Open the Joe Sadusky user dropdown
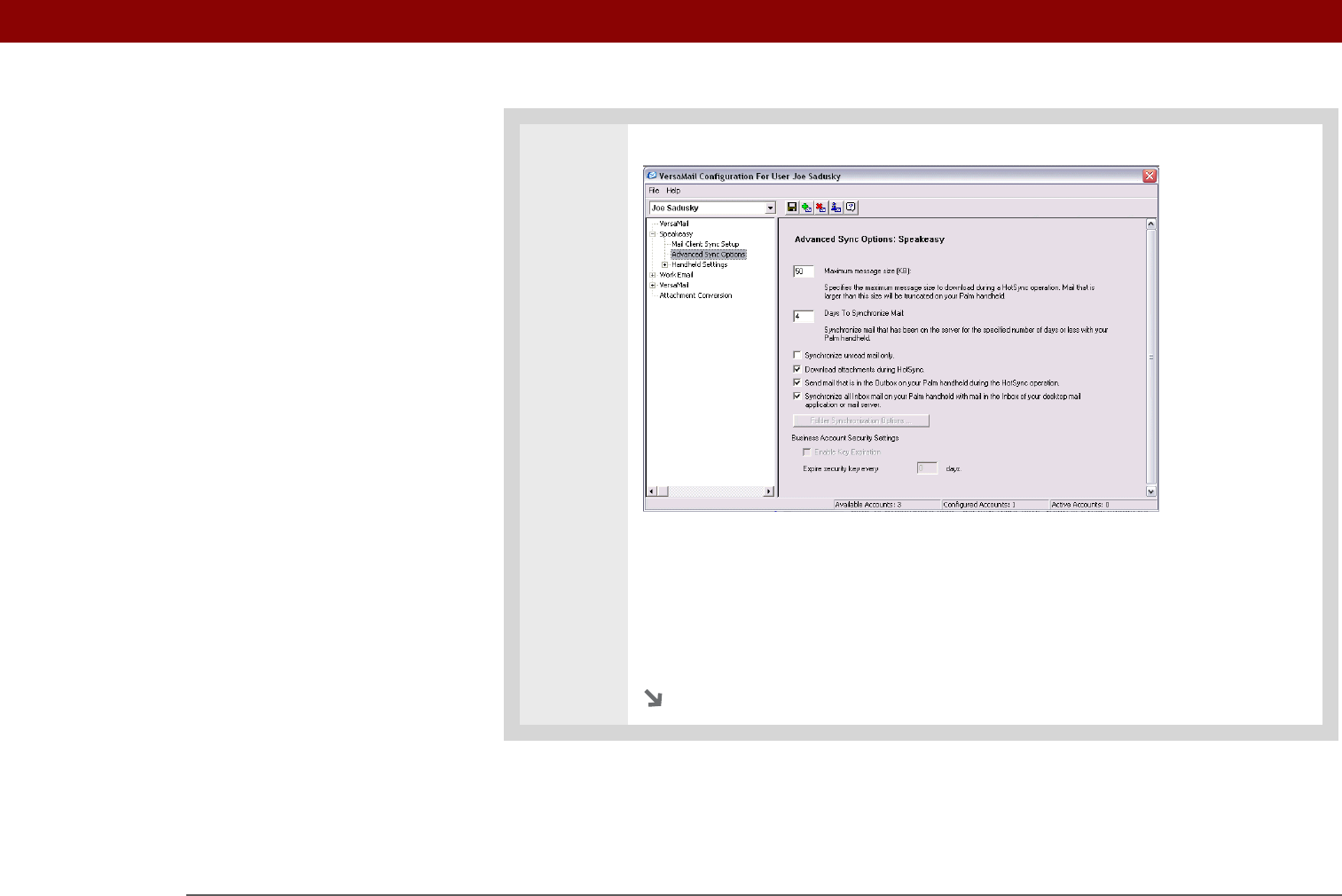The height and width of the screenshot is (896, 1342). point(770,208)
